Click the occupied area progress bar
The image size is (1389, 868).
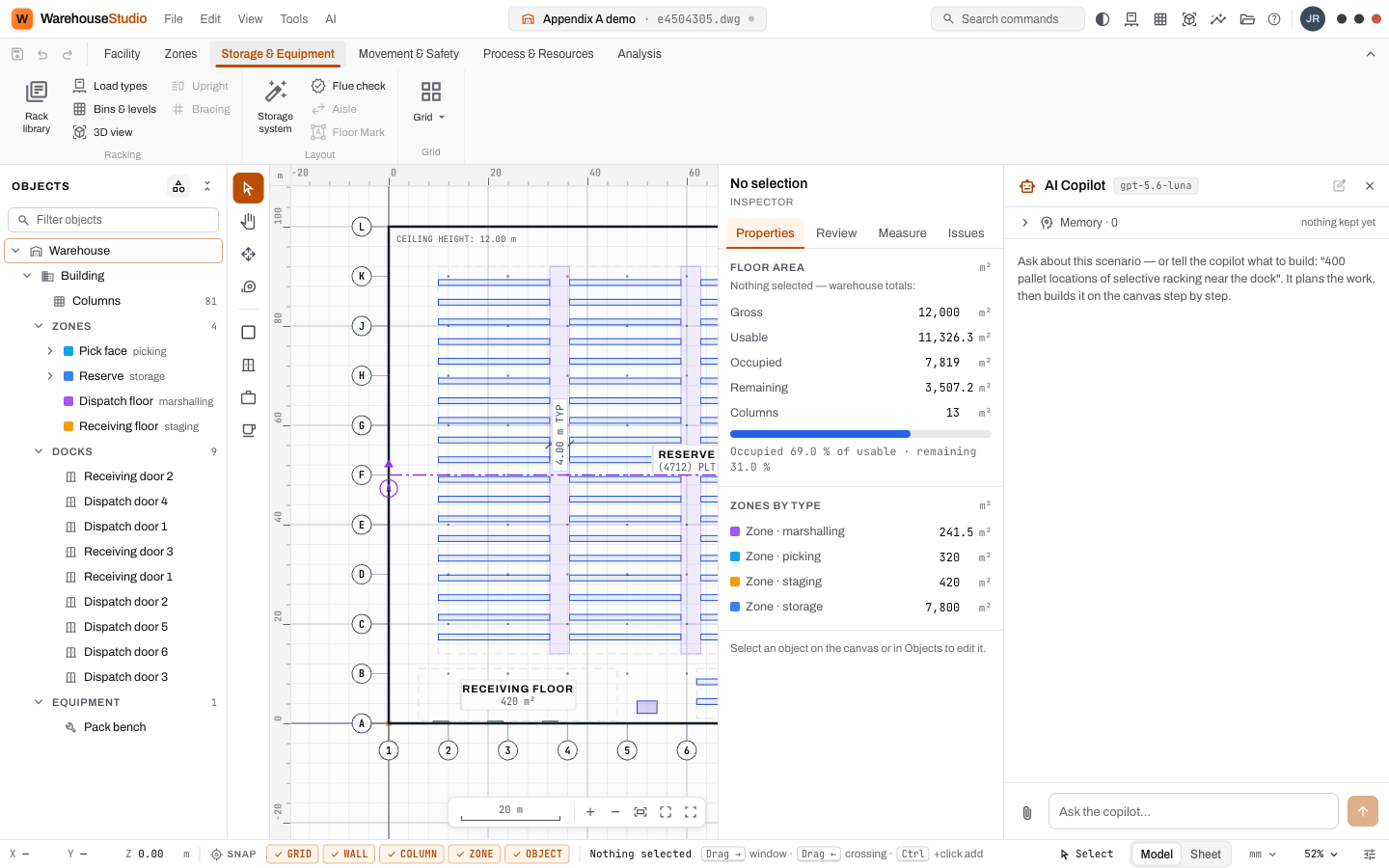tap(860, 434)
